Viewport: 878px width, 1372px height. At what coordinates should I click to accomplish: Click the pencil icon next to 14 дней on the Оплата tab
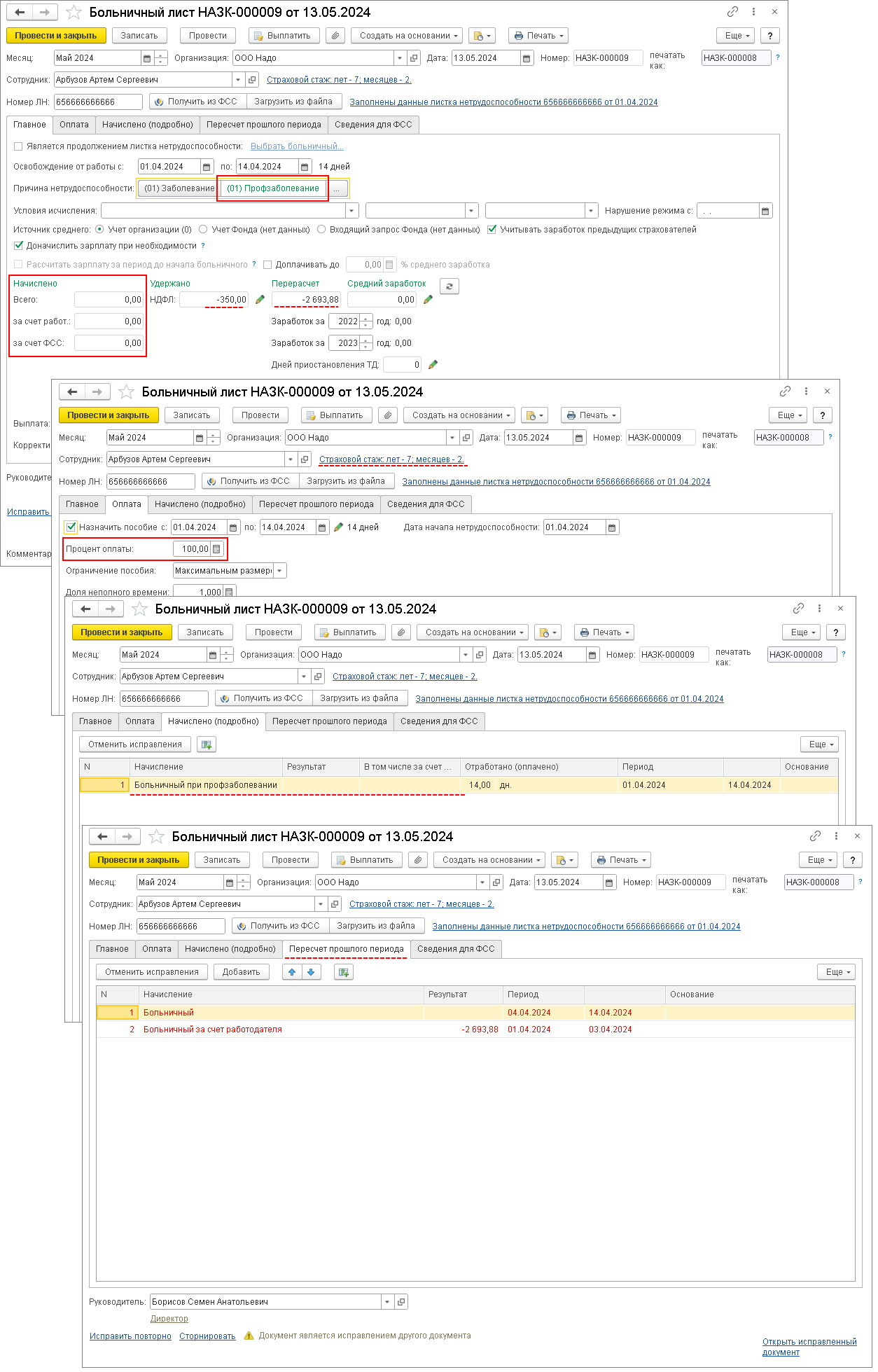pos(339,527)
